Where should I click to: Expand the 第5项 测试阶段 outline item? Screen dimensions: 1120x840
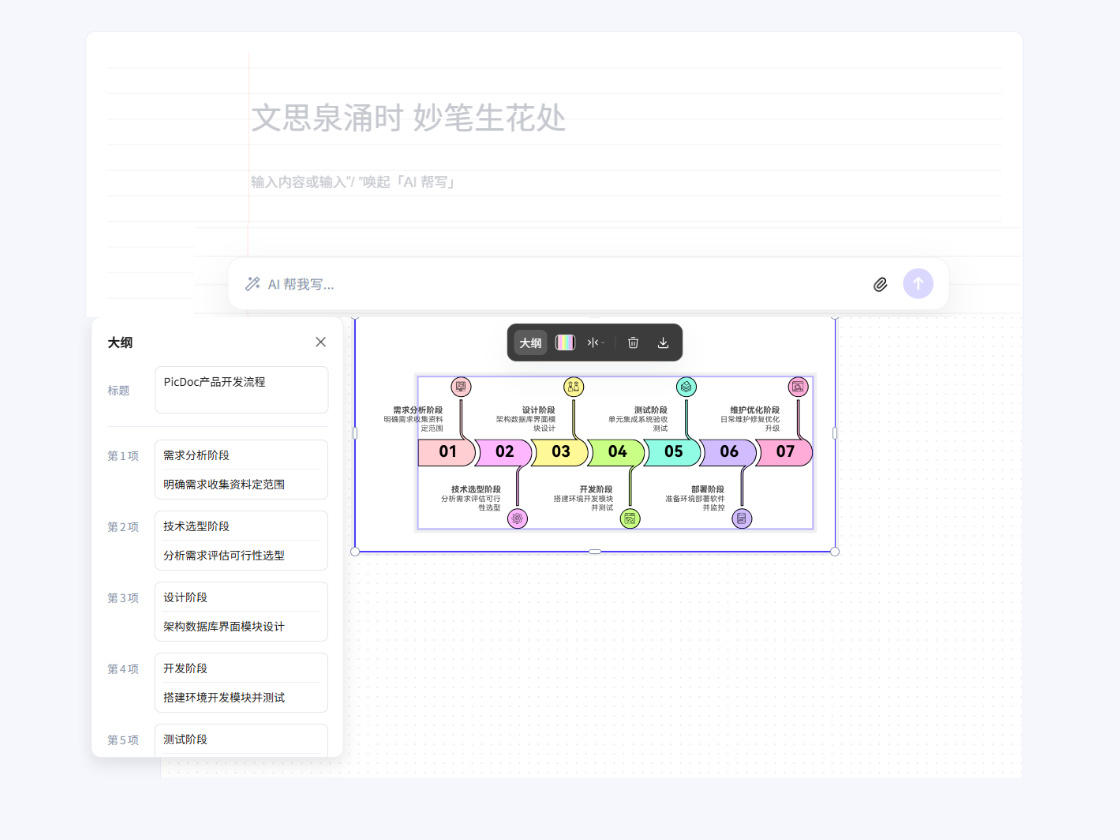click(240, 740)
